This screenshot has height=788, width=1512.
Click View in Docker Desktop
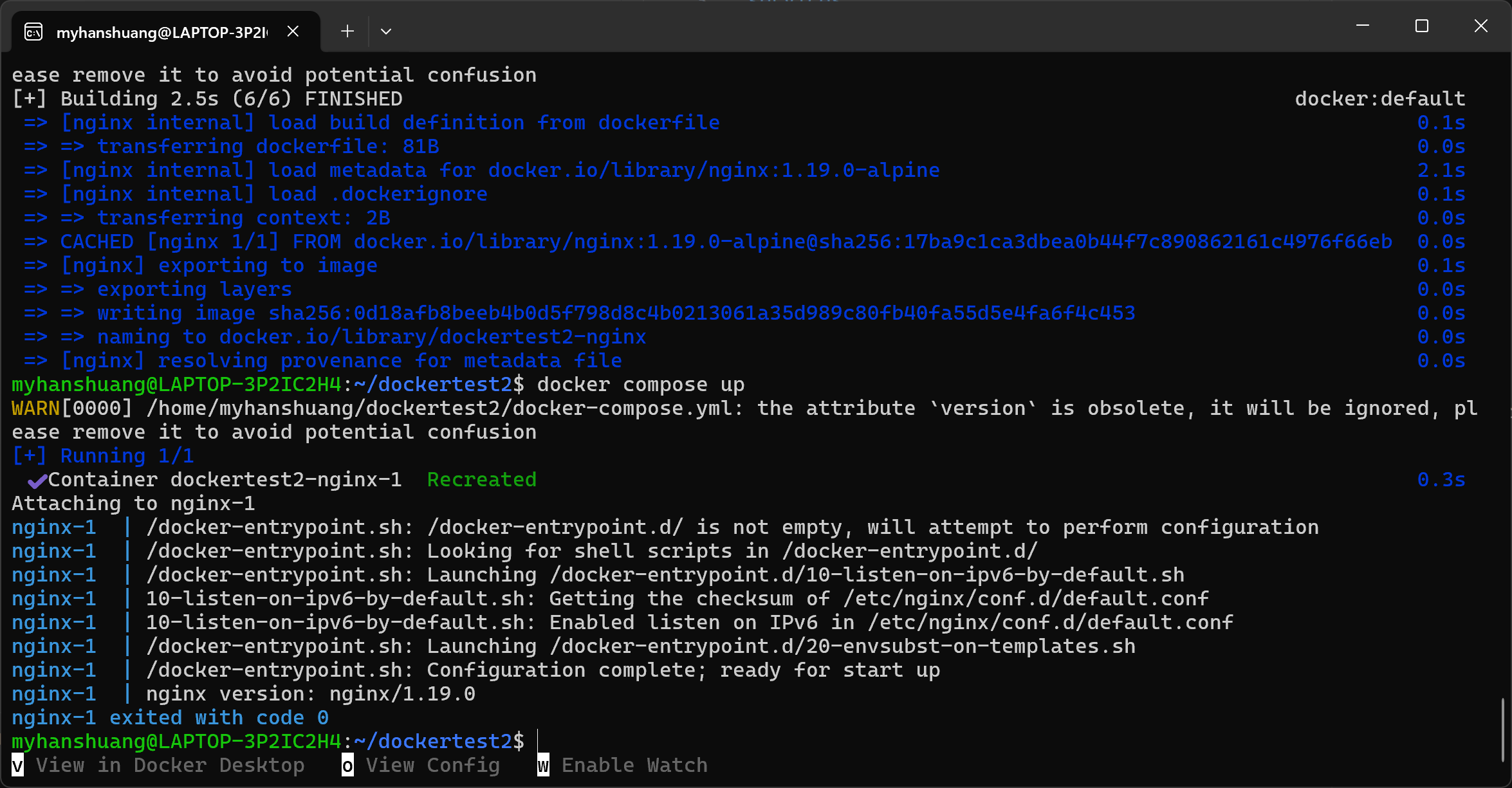pyautogui.click(x=170, y=765)
